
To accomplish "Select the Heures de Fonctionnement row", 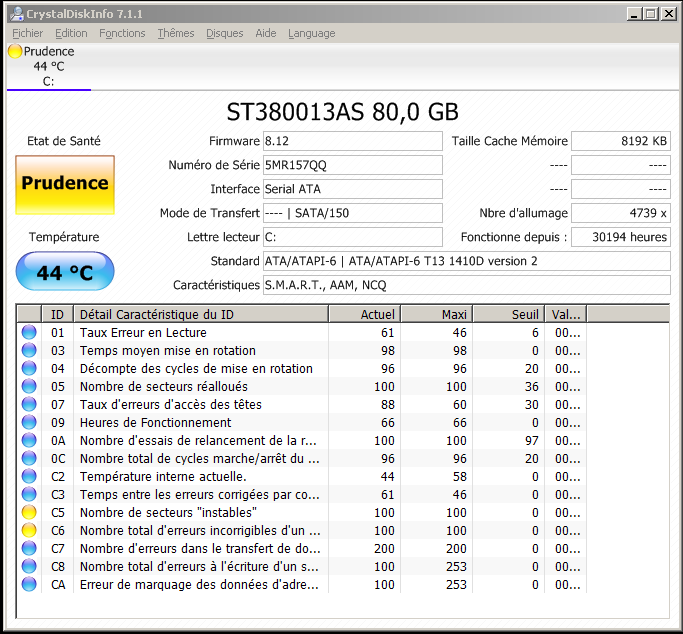I will (x=301, y=422).
